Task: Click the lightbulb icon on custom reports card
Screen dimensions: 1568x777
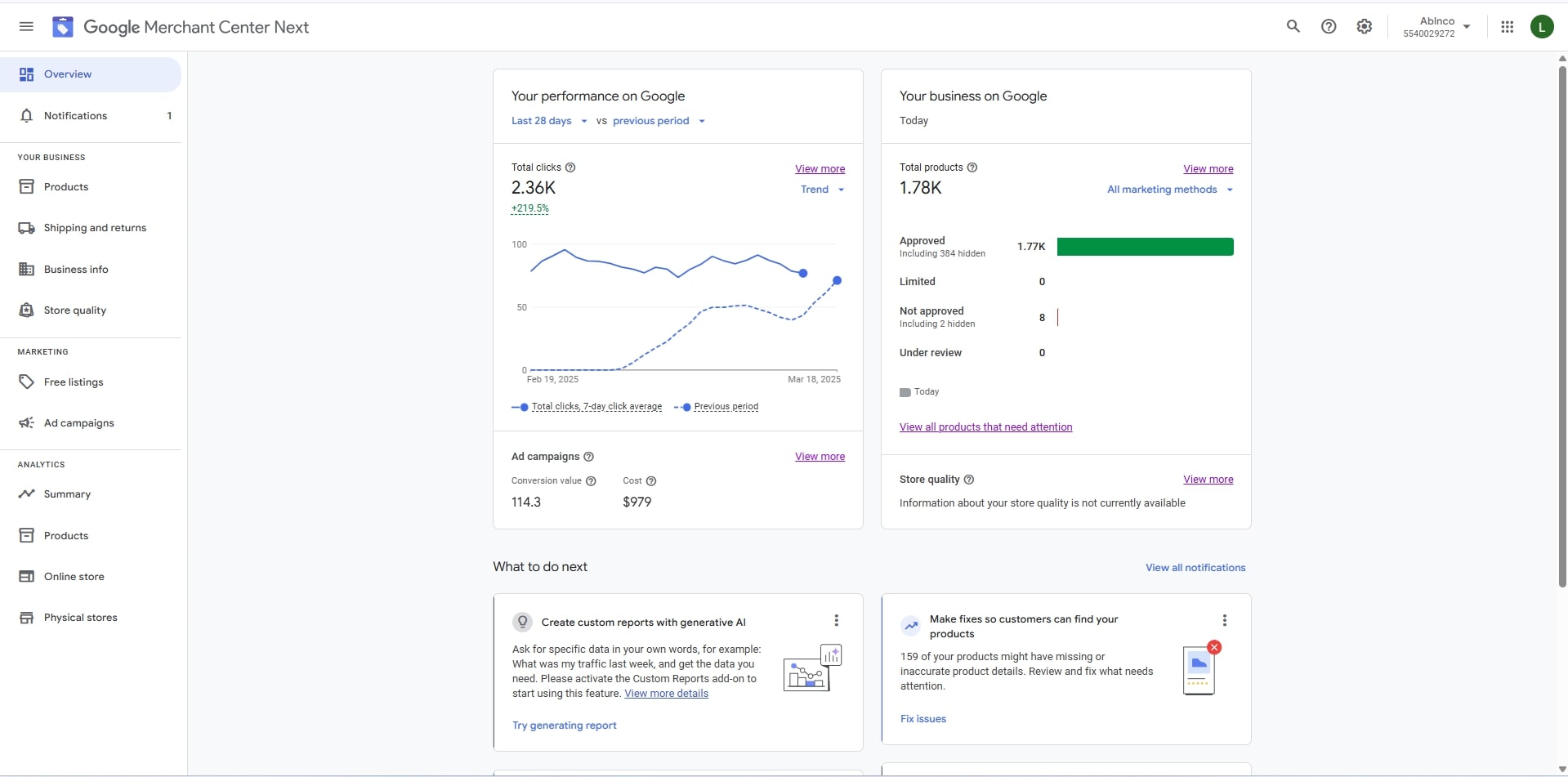Action: click(522, 622)
